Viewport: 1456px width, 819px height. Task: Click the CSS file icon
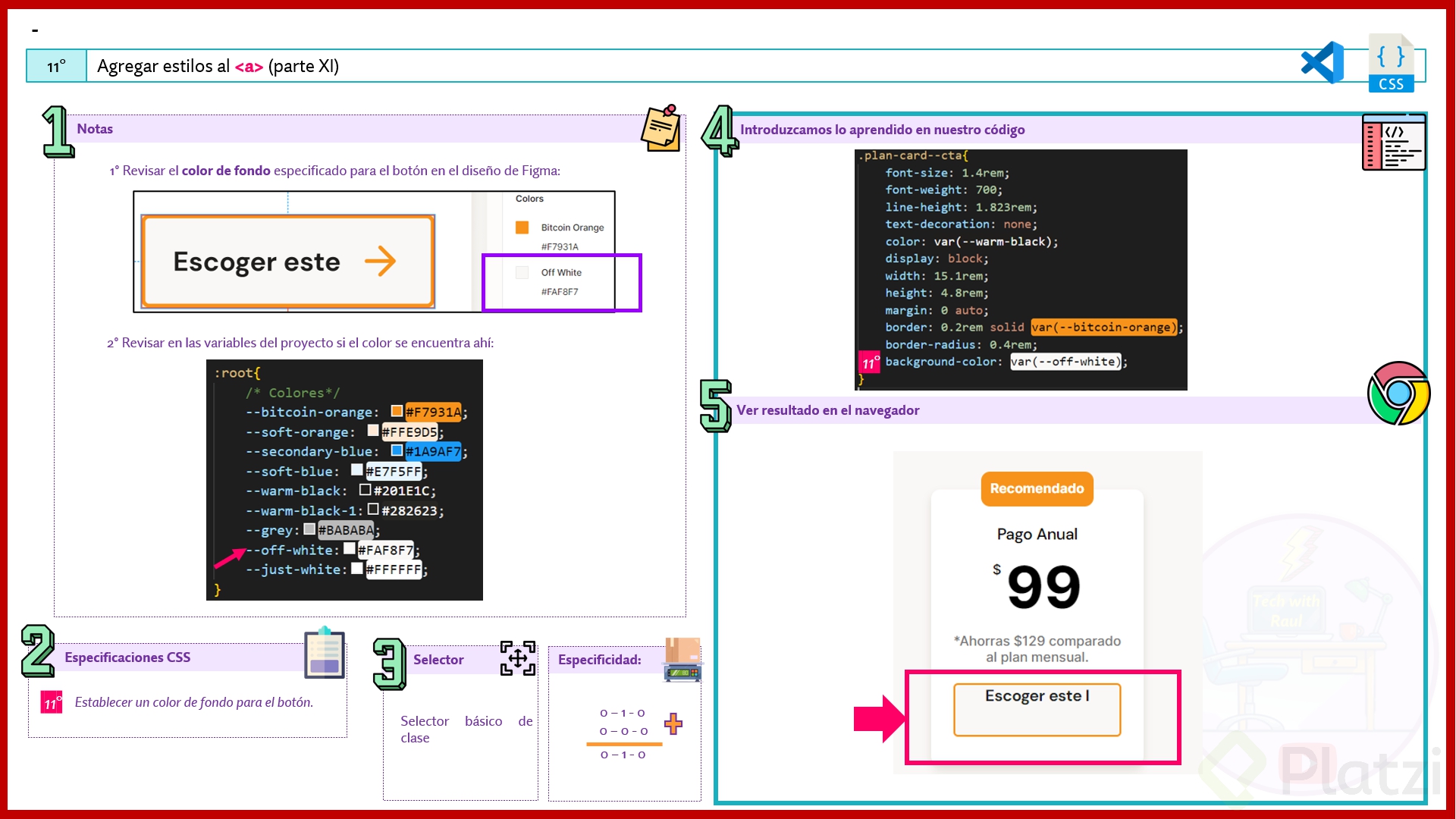coord(1391,63)
